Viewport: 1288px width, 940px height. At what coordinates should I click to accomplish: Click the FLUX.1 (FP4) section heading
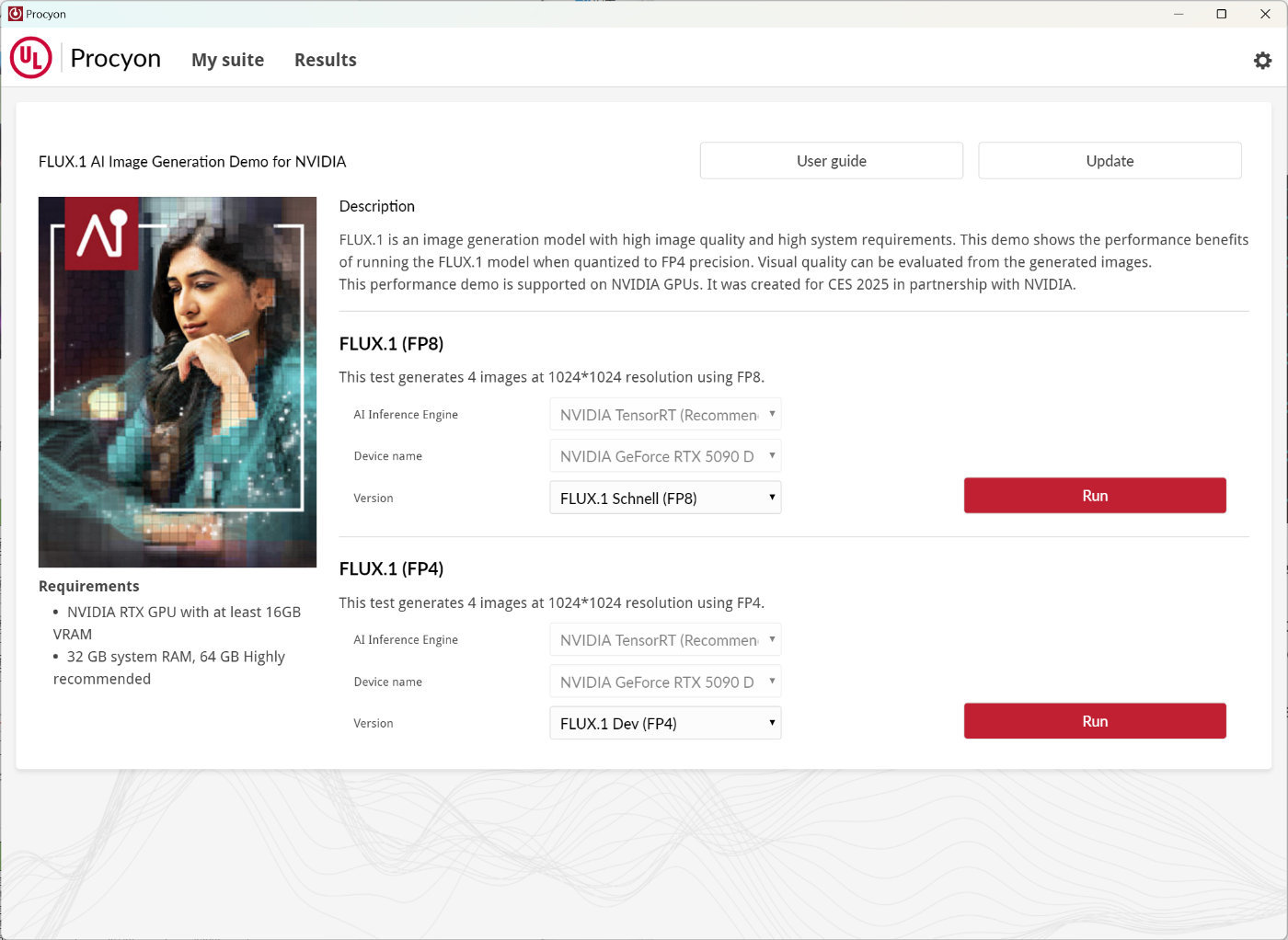click(x=391, y=569)
